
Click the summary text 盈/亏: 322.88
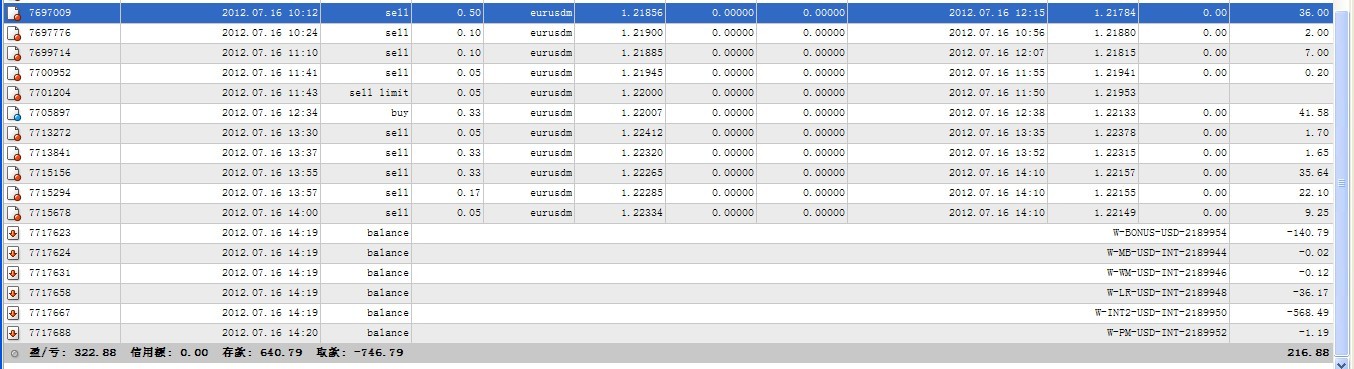coord(72,353)
